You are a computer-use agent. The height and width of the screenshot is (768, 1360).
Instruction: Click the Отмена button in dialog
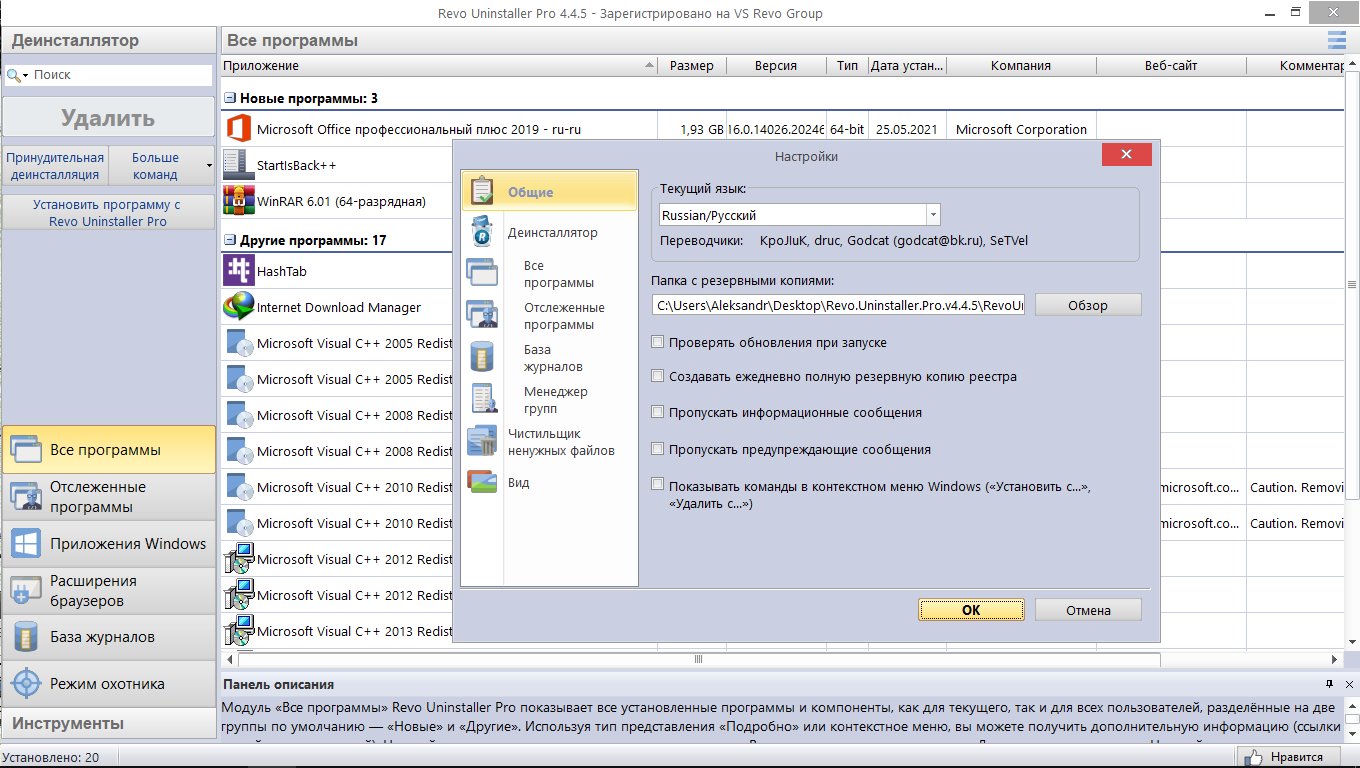pos(1087,610)
